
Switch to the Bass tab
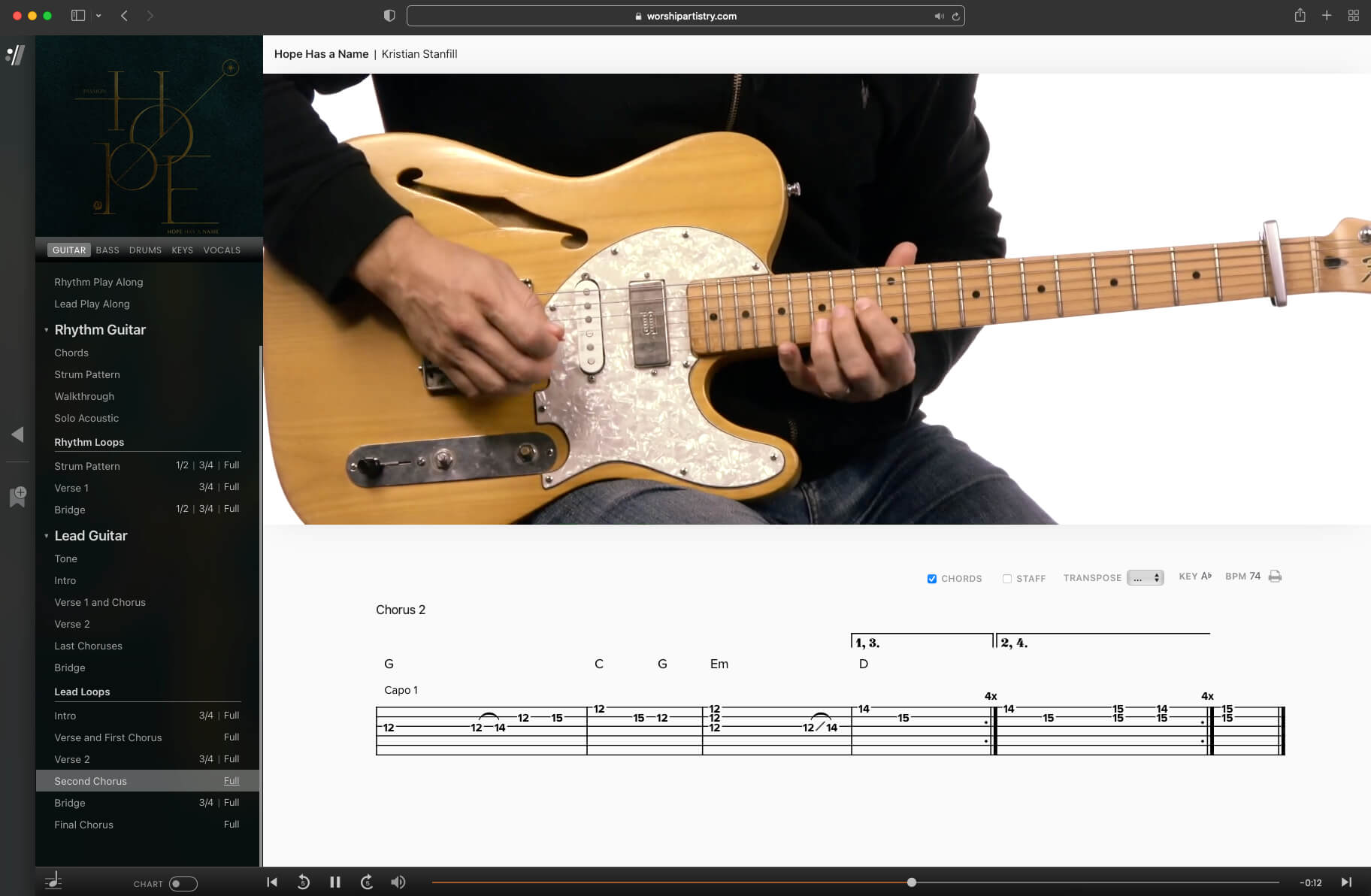point(107,250)
